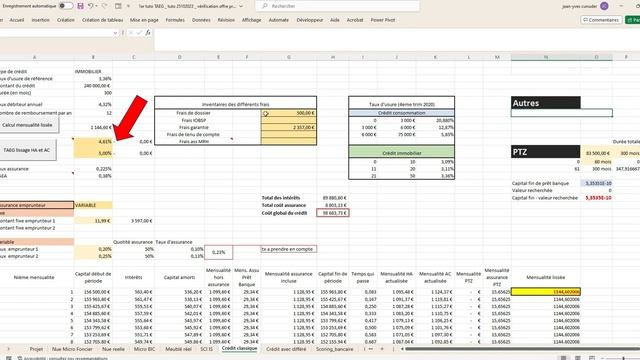This screenshot has width=640, height=360.
Task: Open the Création ribbon tab
Action: click(66, 20)
